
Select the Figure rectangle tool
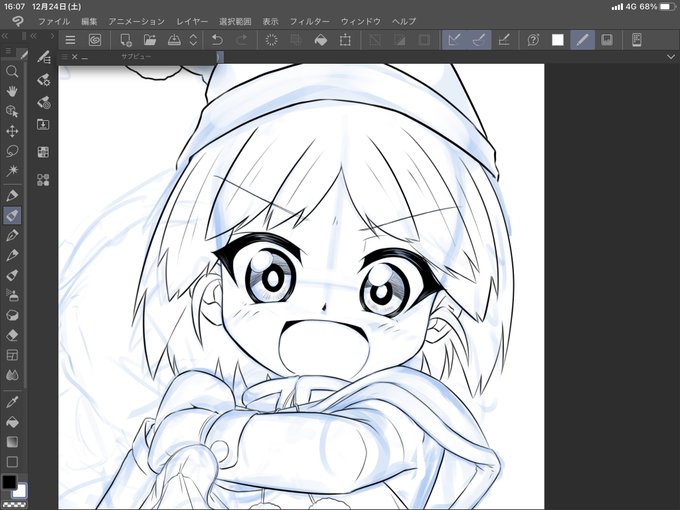[x=12, y=462]
